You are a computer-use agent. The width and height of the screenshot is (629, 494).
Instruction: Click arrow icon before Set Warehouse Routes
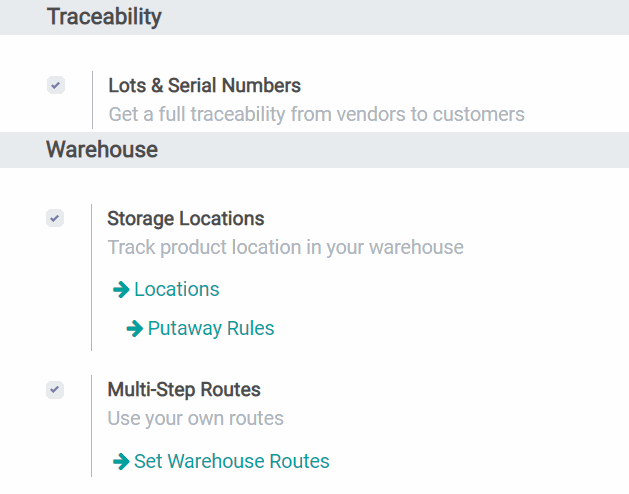pyautogui.click(x=121, y=462)
